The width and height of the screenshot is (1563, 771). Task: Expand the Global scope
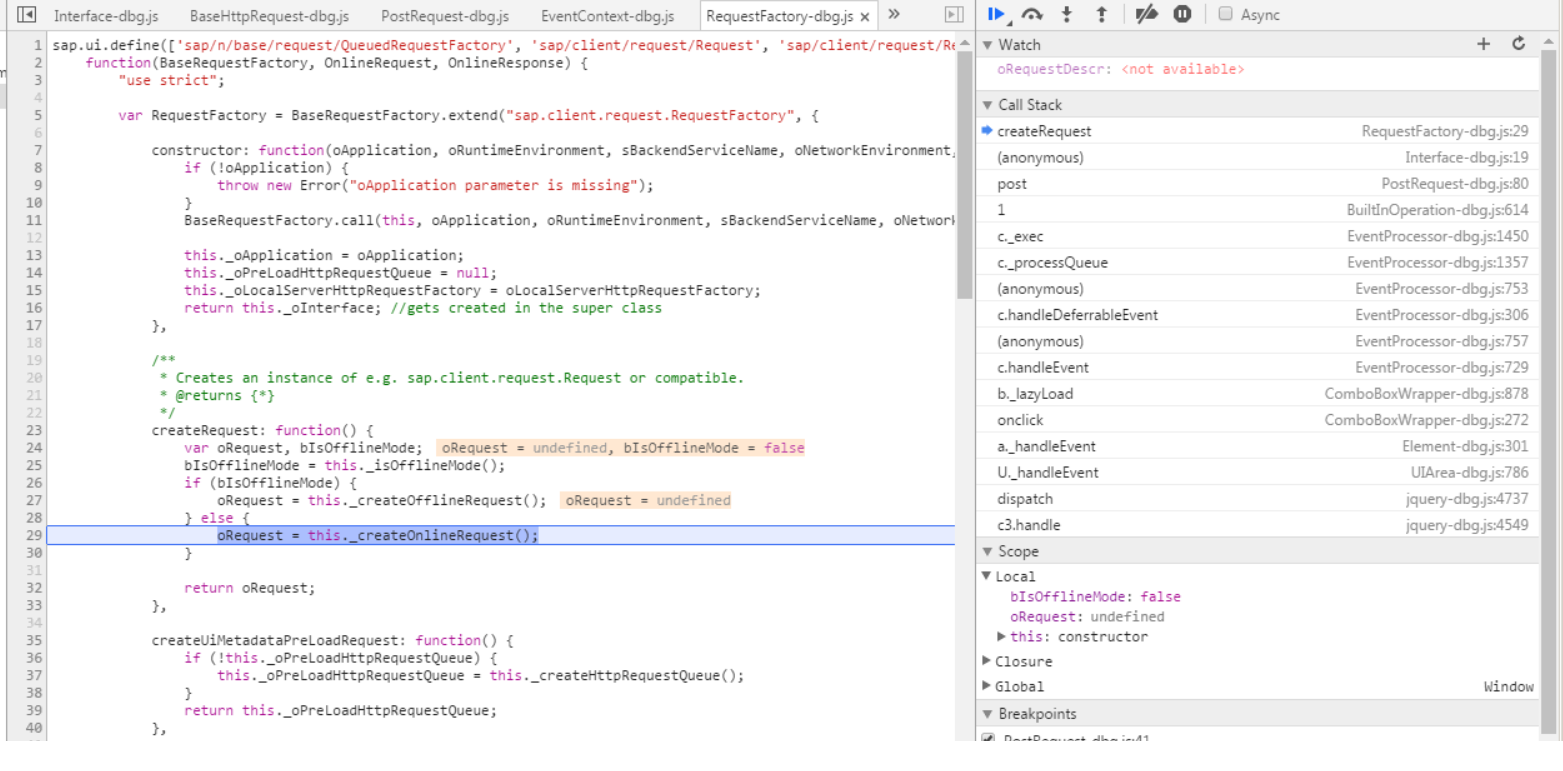pyautogui.click(x=987, y=686)
